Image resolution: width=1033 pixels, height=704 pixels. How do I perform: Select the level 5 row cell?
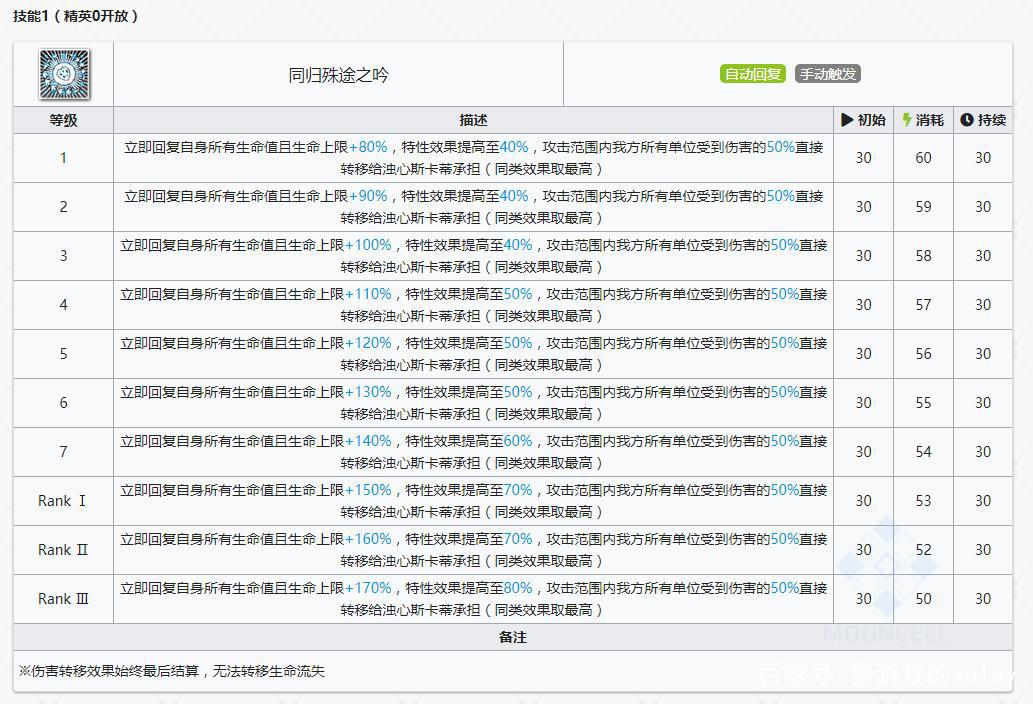[x=63, y=354]
